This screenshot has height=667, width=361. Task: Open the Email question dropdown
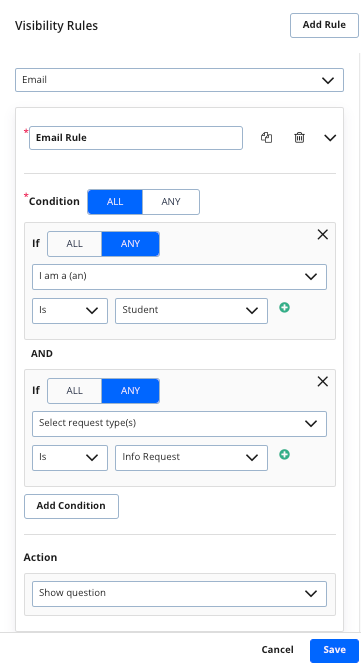179,80
